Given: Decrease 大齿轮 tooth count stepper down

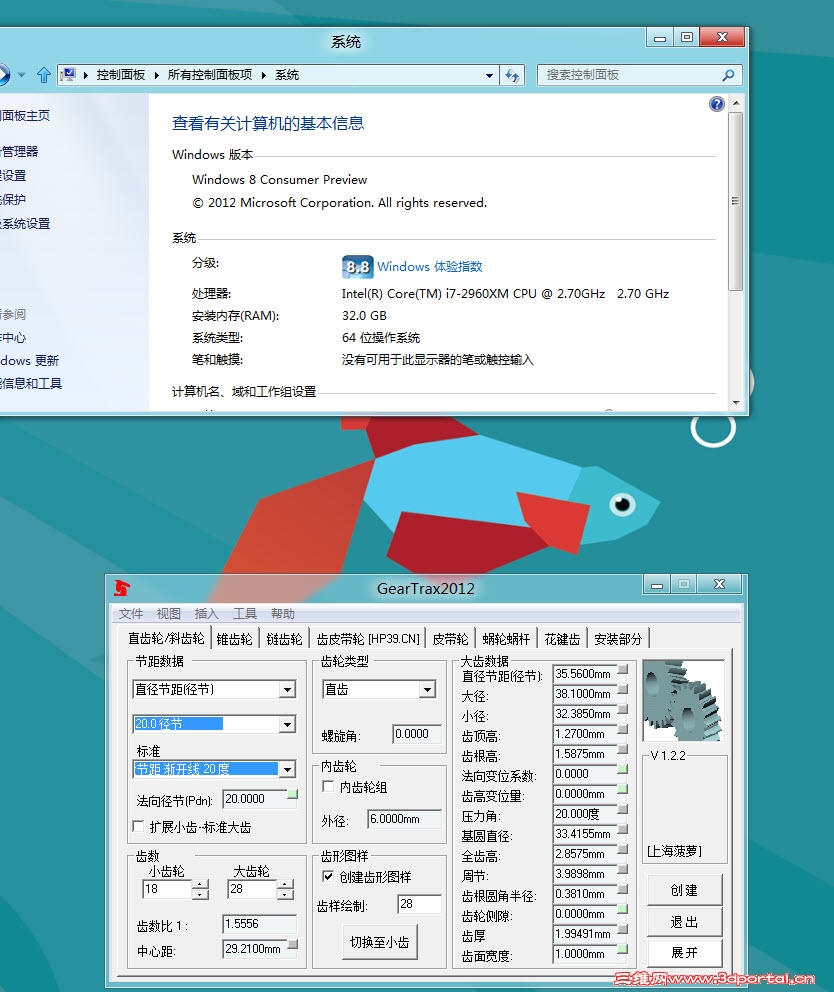Looking at the screenshot, I should click(x=285, y=895).
